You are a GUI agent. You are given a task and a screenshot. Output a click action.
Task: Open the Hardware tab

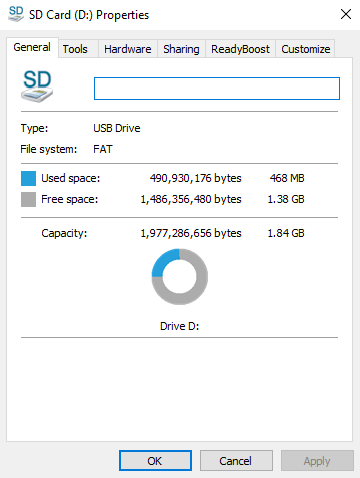[x=128, y=49]
